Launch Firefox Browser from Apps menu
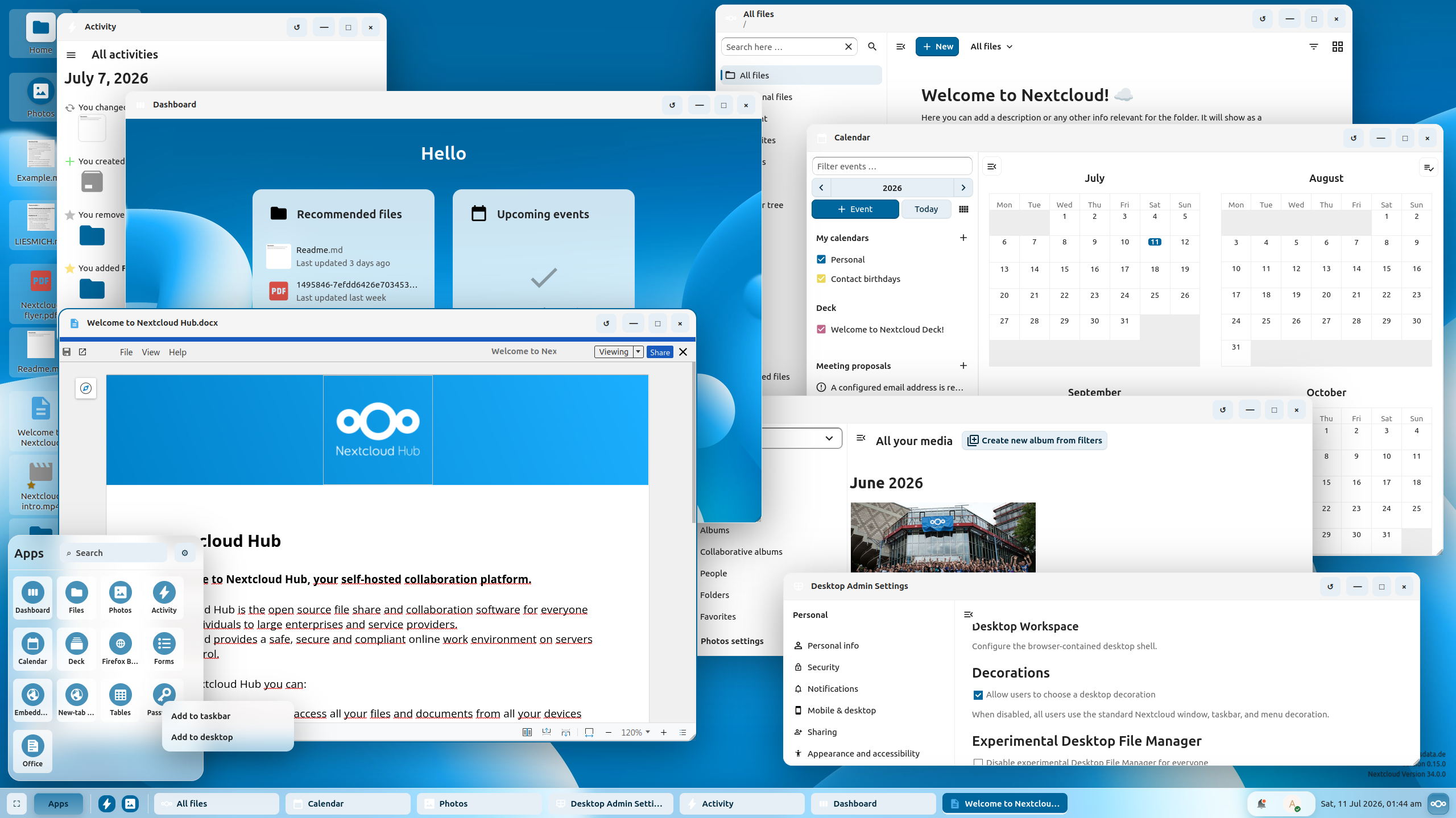1456x818 pixels. 120,648
